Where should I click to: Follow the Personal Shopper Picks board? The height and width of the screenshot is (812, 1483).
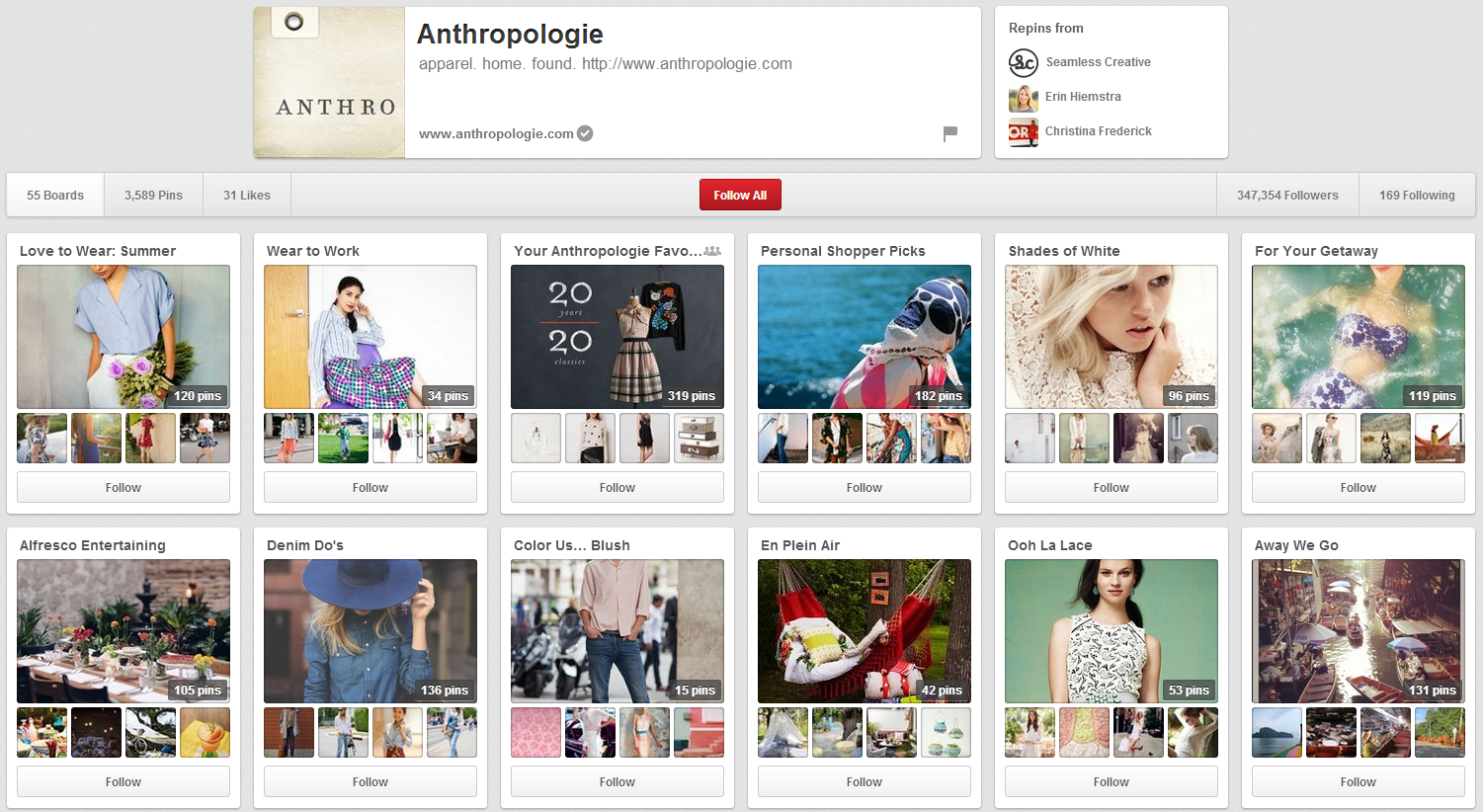865,487
